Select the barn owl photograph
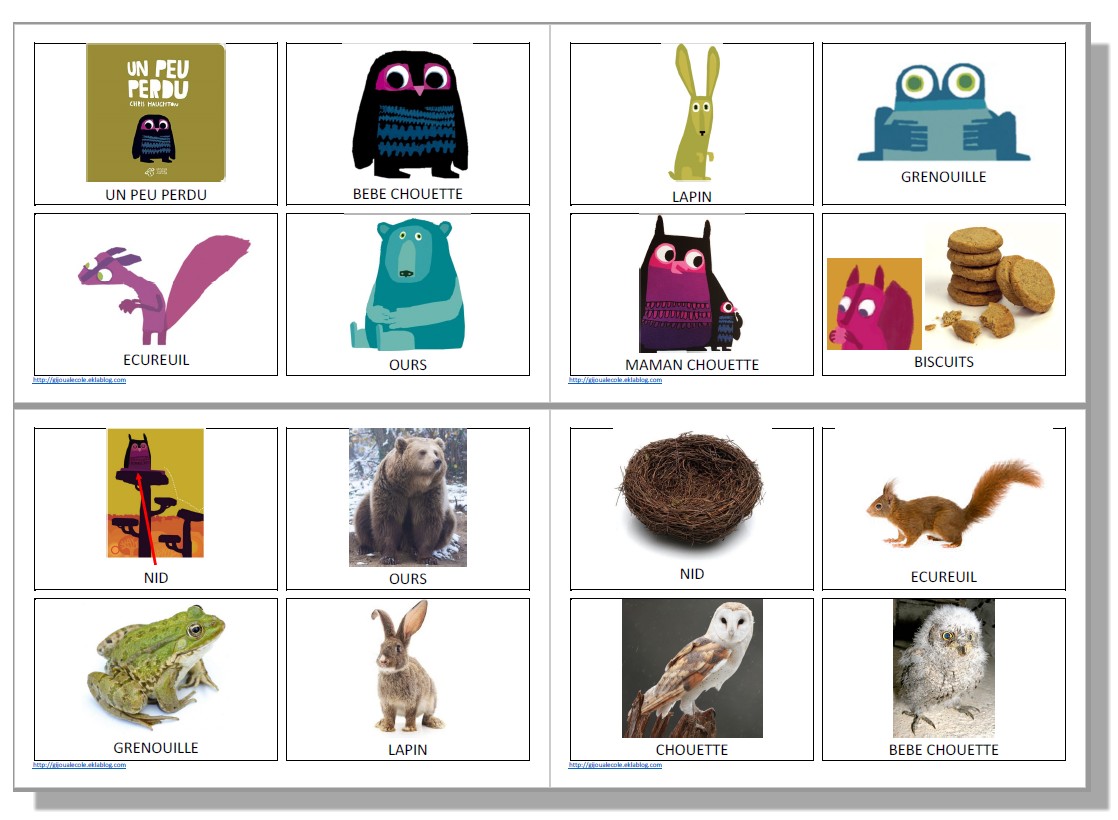Image resolution: width=1118 pixels, height=820 pixels. tap(692, 668)
